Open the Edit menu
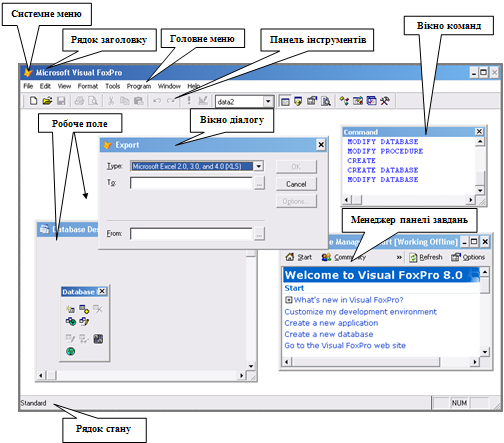The height and width of the screenshot is (443, 504). click(x=45, y=86)
